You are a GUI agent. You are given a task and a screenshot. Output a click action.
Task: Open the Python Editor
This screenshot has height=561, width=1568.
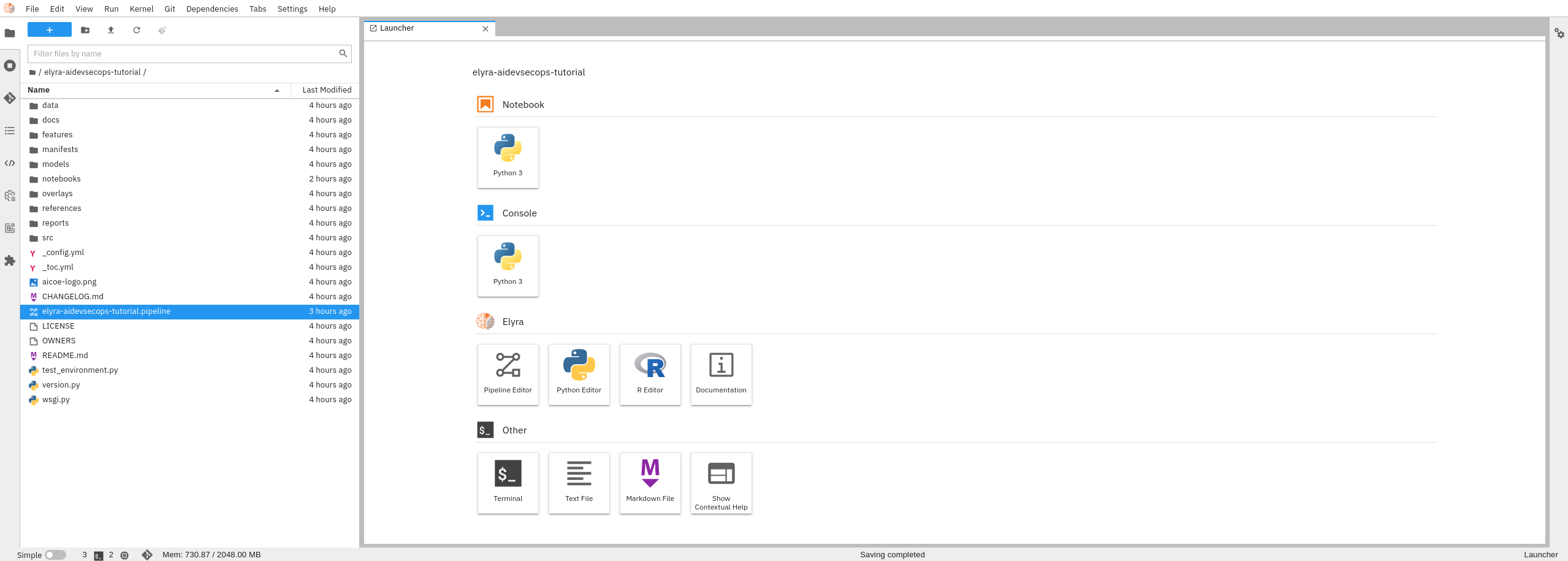579,375
